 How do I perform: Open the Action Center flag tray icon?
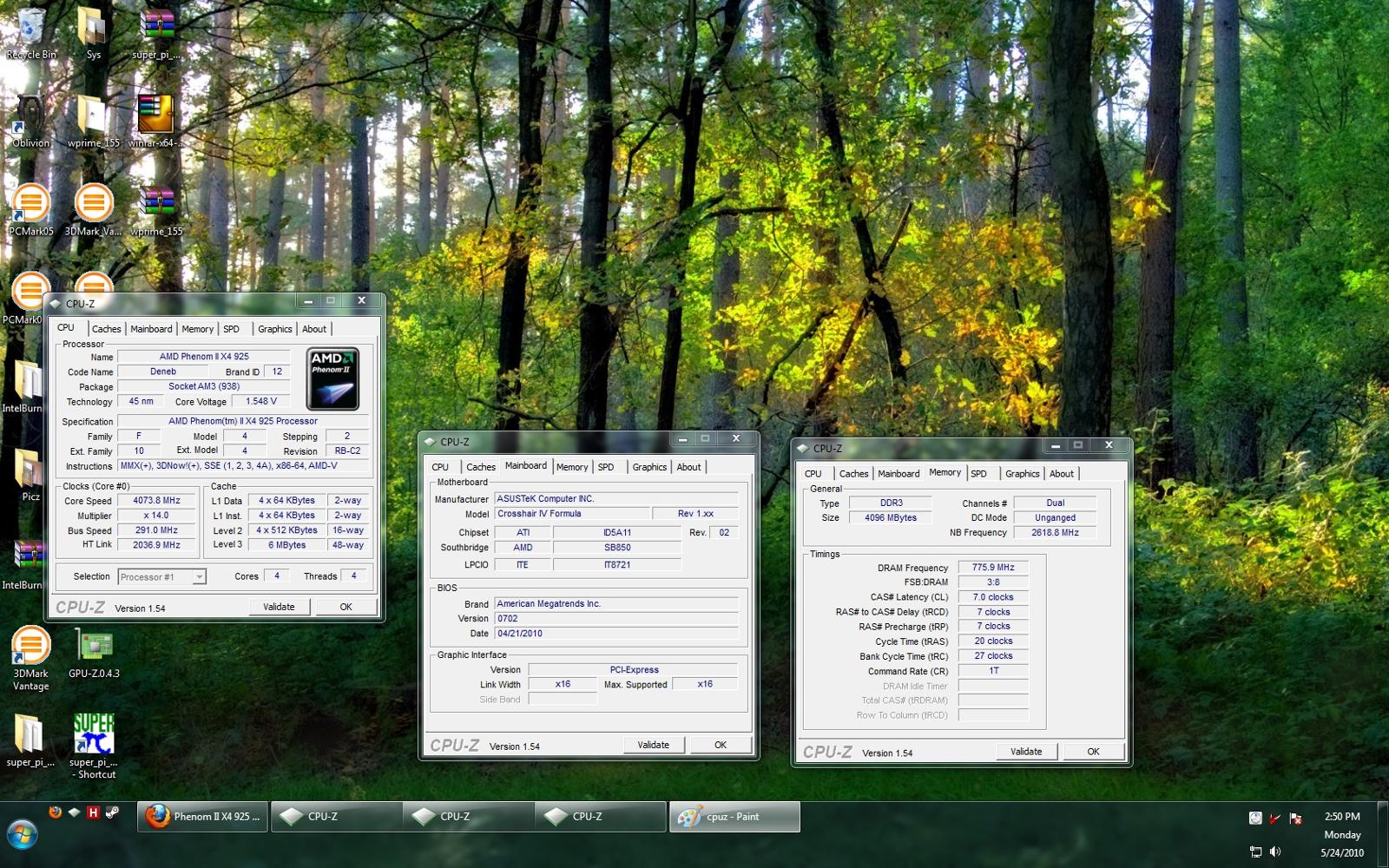(x=1295, y=818)
